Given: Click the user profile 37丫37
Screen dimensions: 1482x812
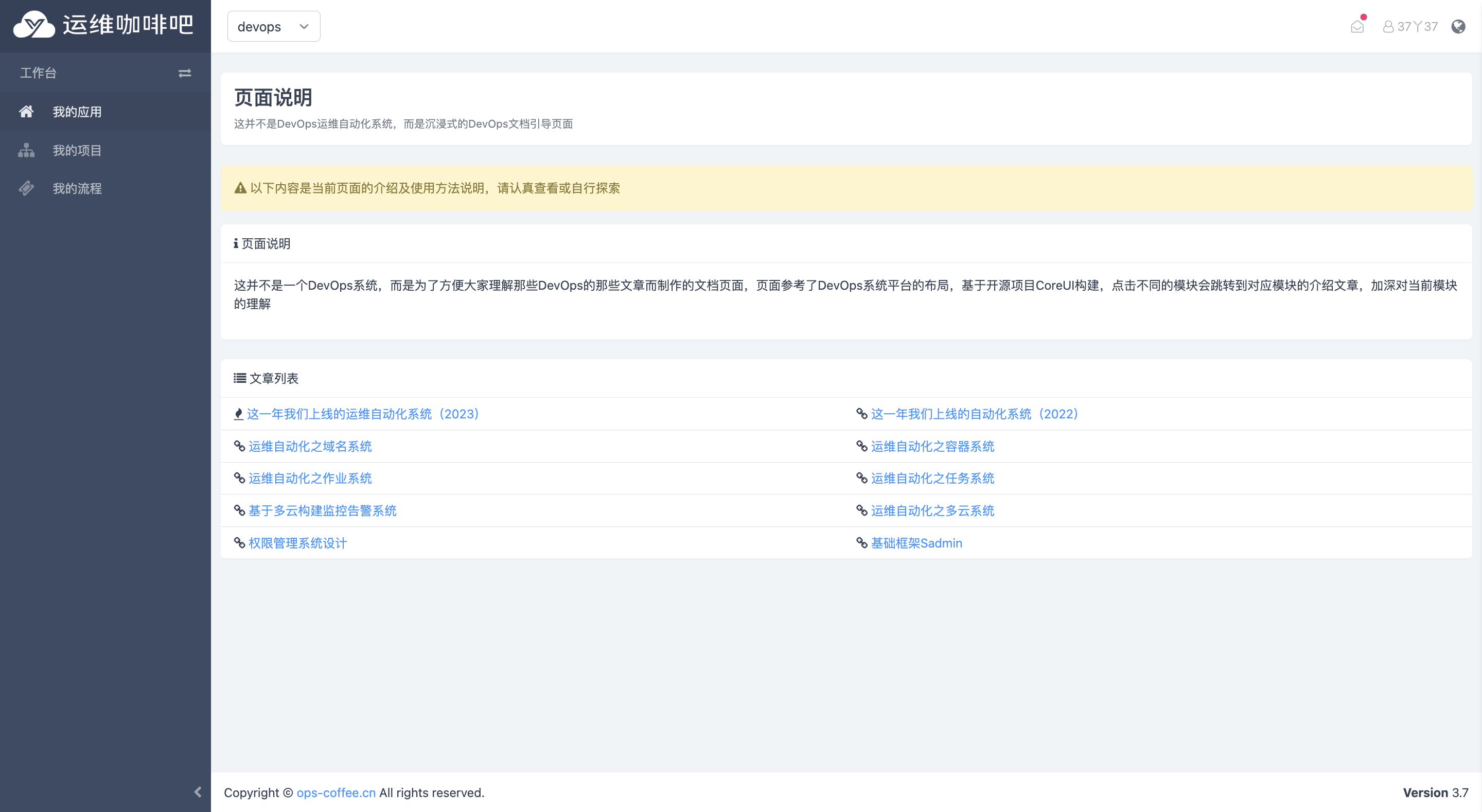Looking at the screenshot, I should [x=1410, y=26].
